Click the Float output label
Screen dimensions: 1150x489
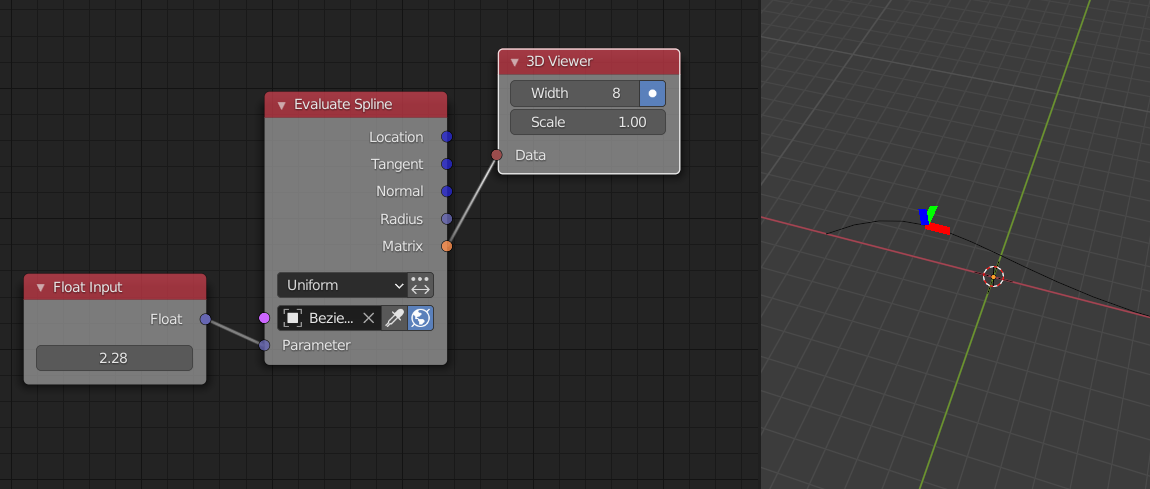coord(166,319)
